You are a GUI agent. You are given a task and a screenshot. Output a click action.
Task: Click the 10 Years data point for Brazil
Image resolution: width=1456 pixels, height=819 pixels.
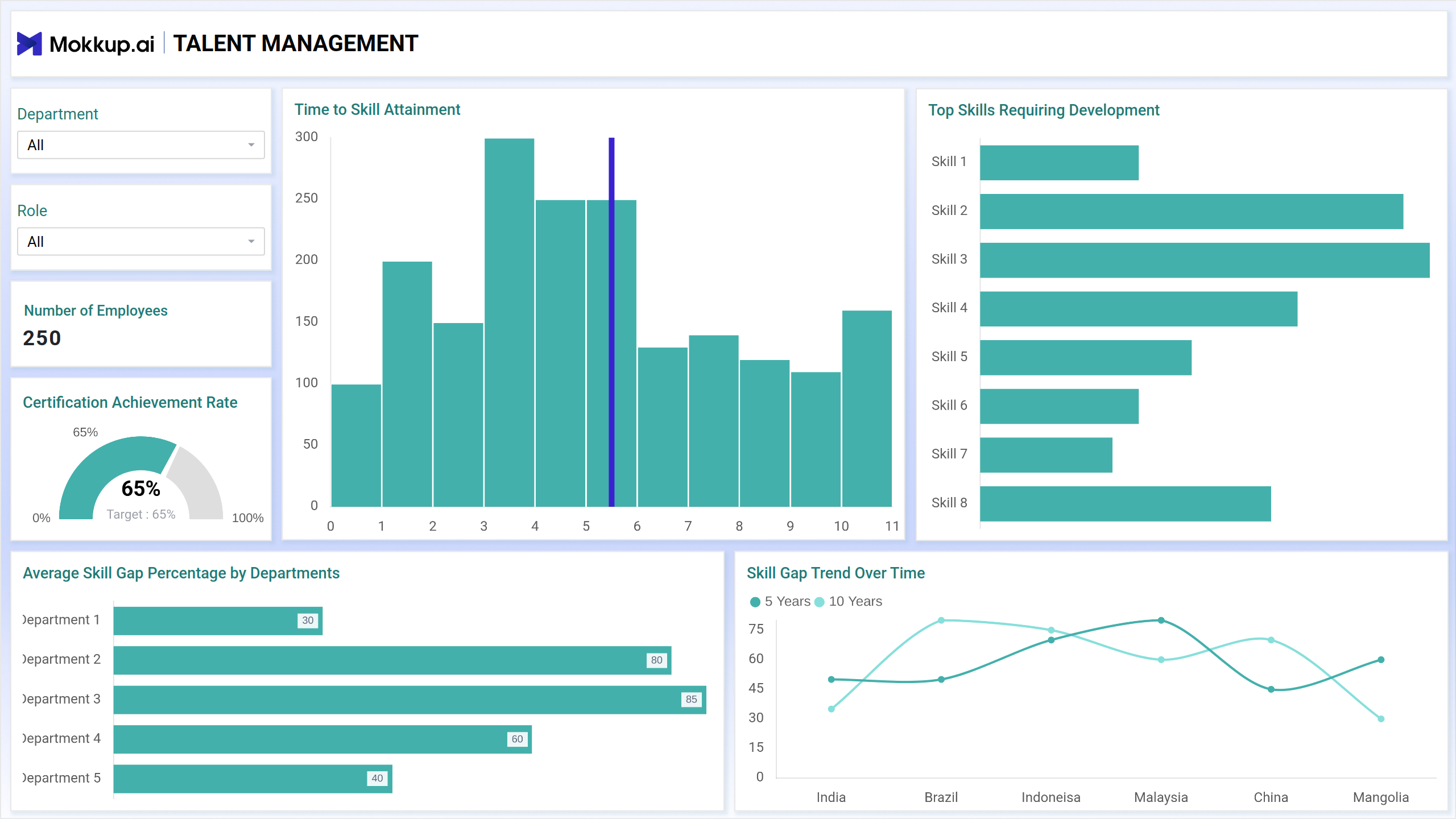[x=941, y=621]
